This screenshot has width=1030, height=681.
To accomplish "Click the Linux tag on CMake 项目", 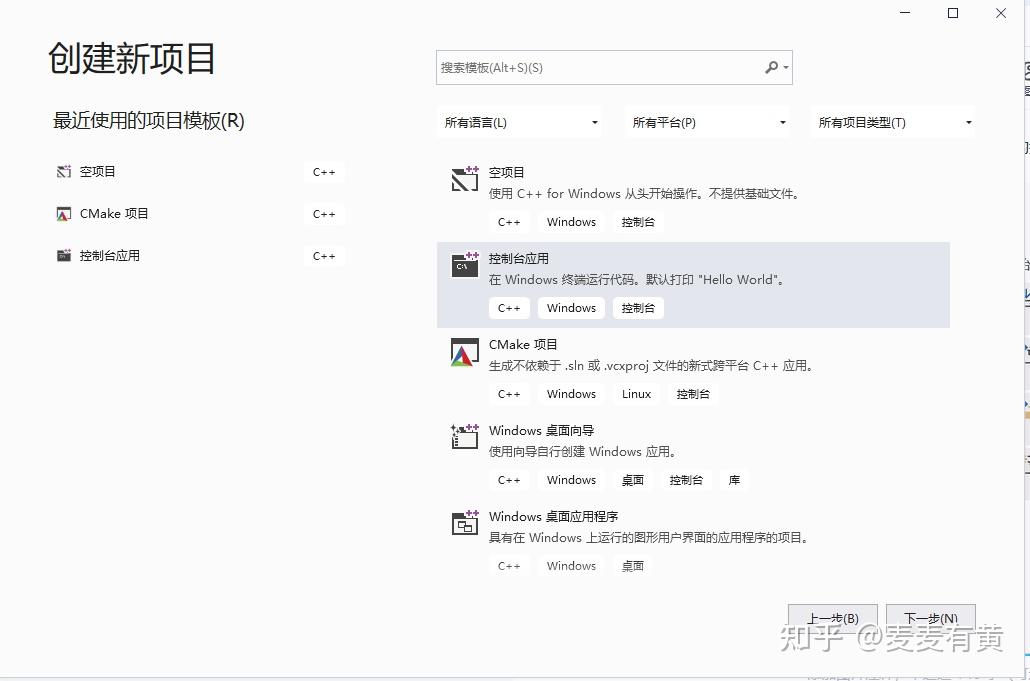I will coord(636,393).
